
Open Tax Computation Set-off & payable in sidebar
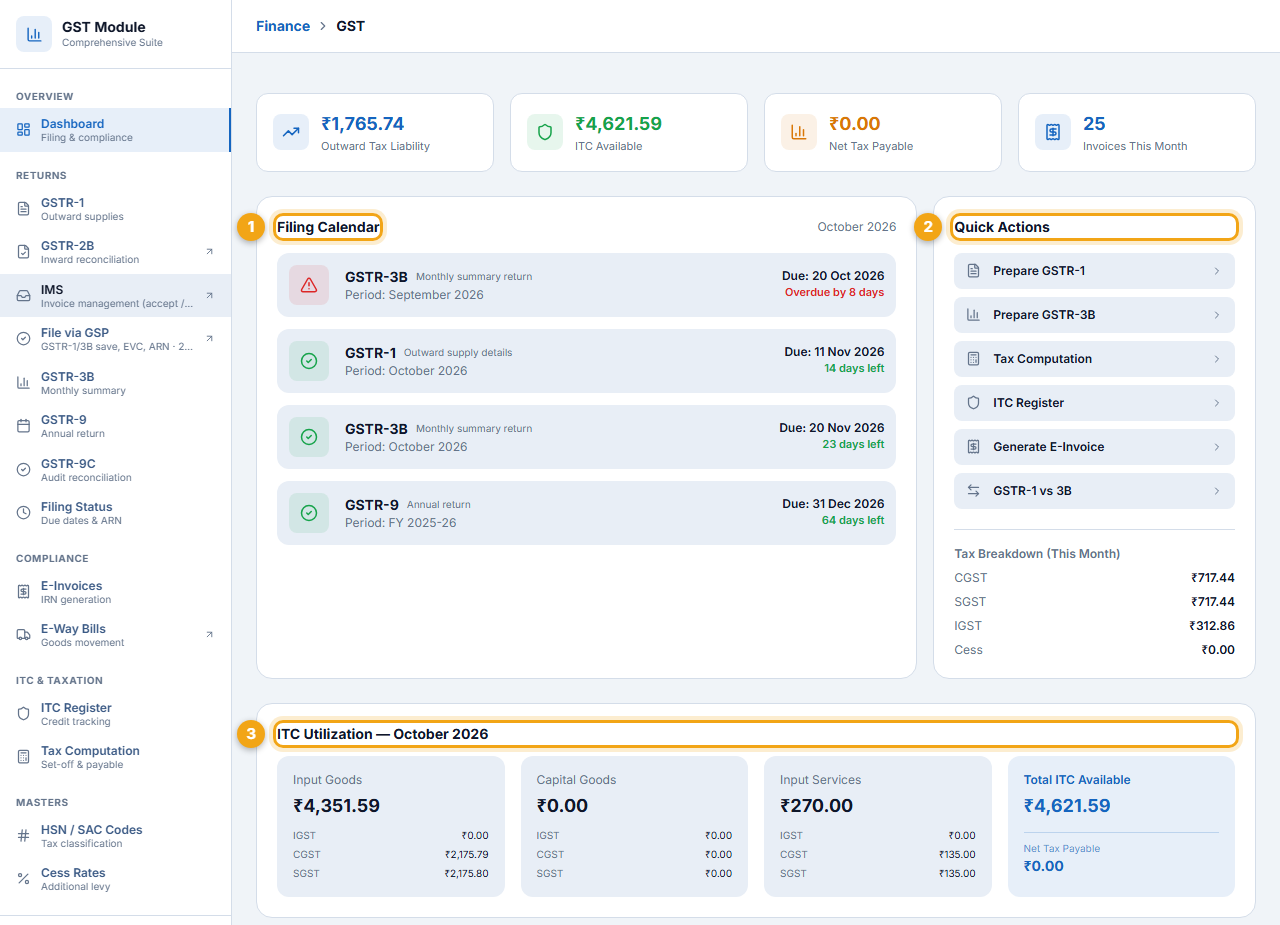115,757
